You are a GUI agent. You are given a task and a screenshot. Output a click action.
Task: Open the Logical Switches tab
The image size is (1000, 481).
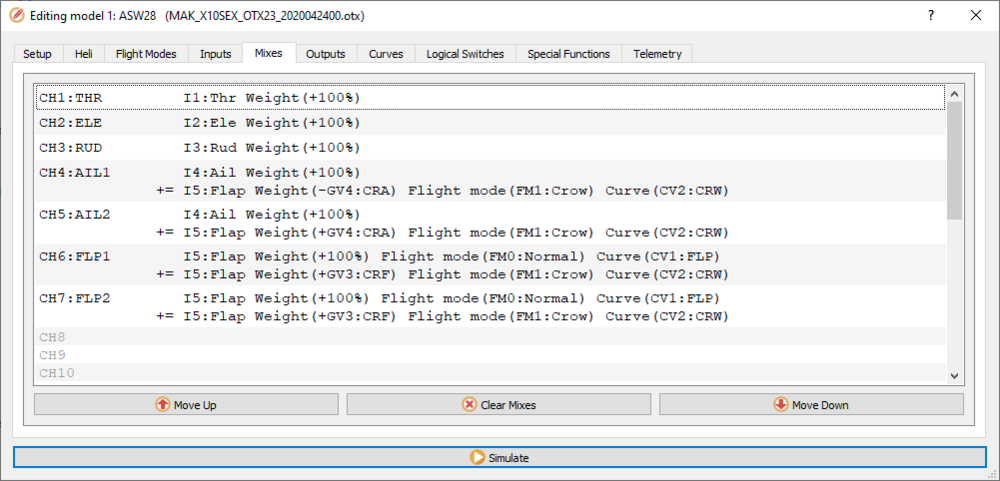(466, 54)
